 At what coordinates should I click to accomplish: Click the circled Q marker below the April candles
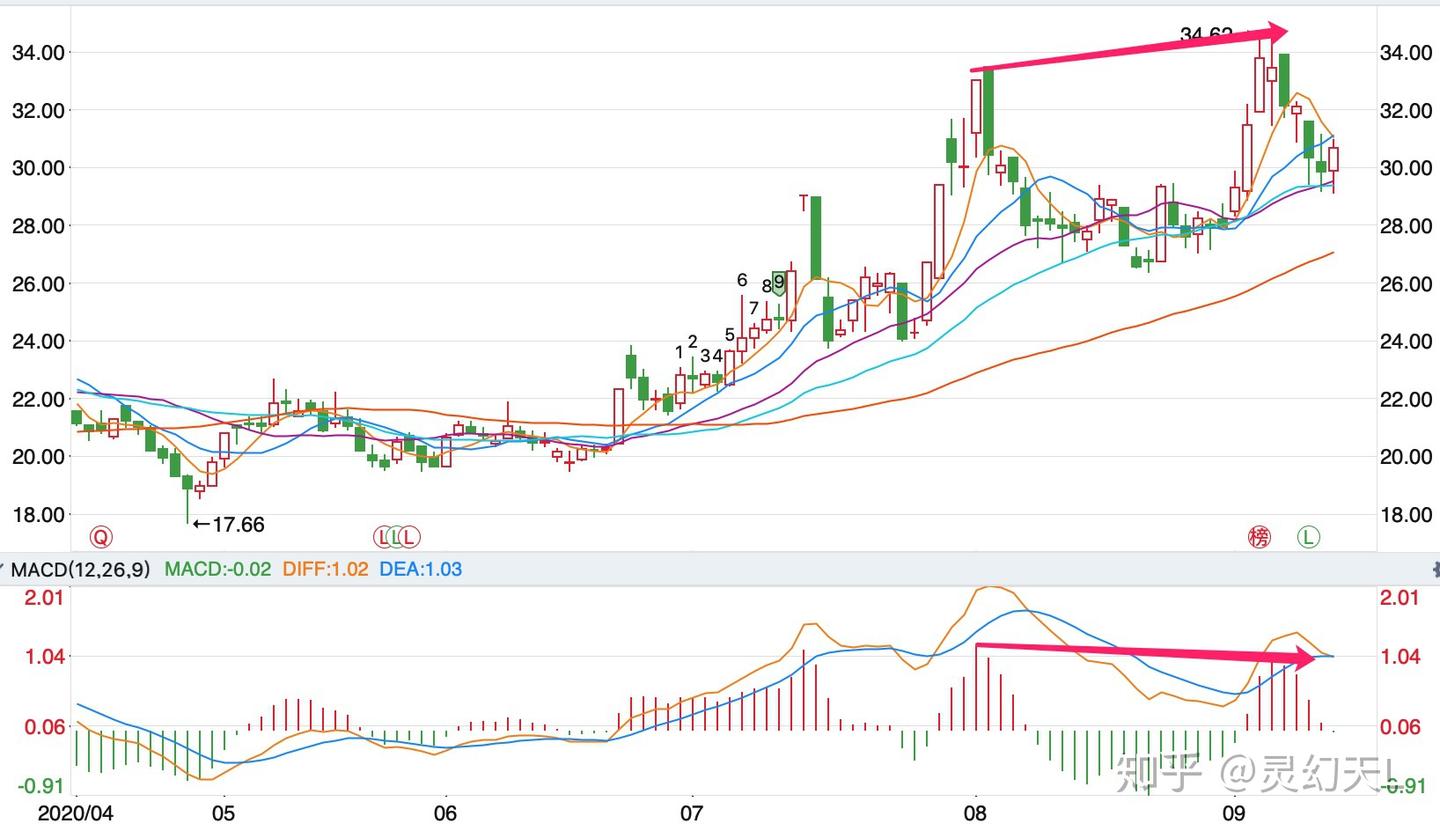point(100,536)
